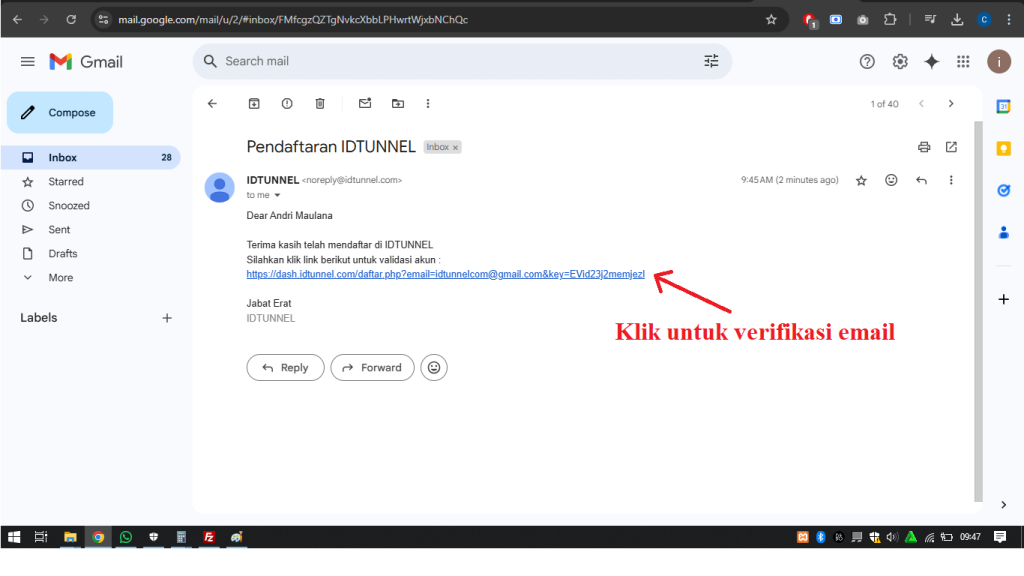
Task: Open email in new window
Action: pyautogui.click(x=952, y=147)
